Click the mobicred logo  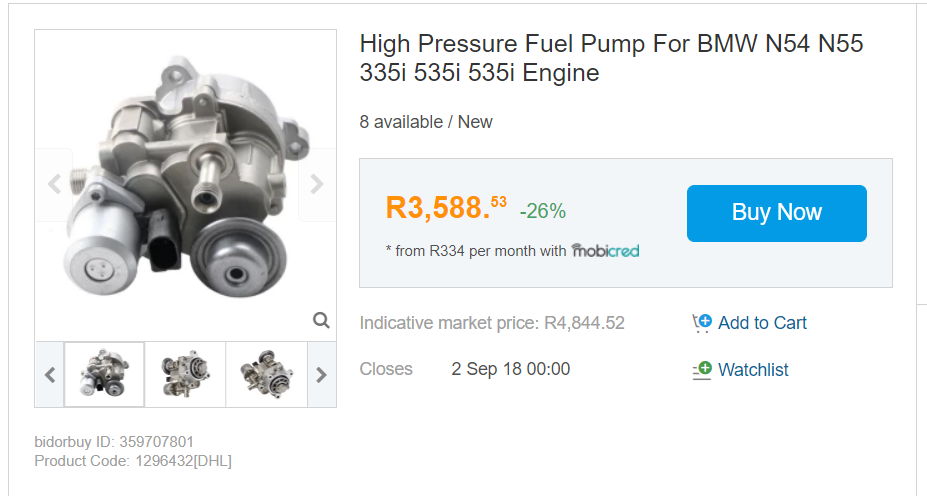click(605, 251)
